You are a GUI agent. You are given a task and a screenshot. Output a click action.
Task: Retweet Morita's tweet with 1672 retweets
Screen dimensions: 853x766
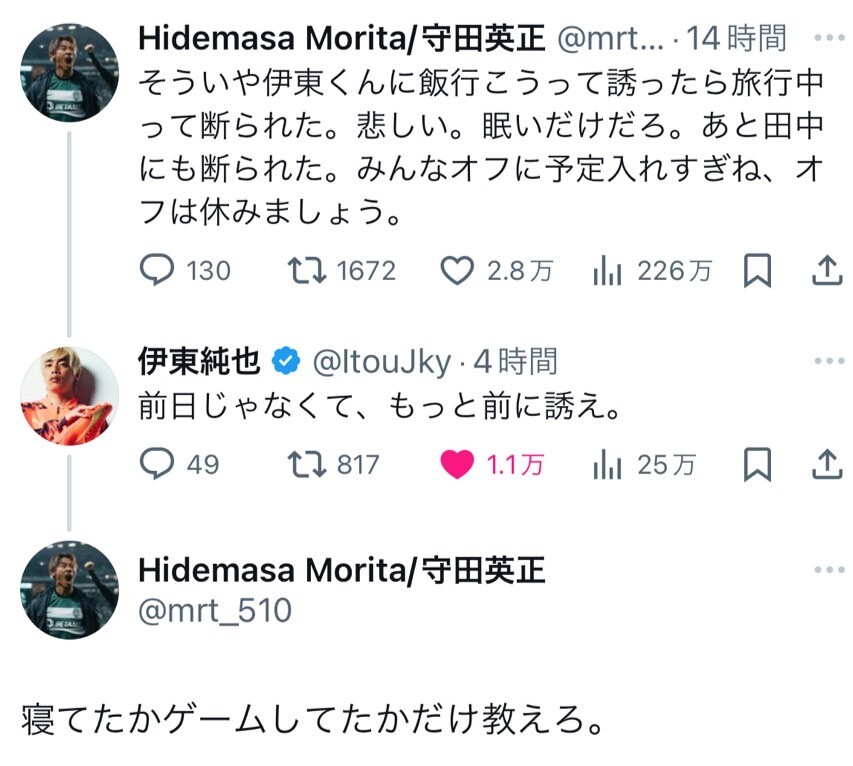pos(341,270)
